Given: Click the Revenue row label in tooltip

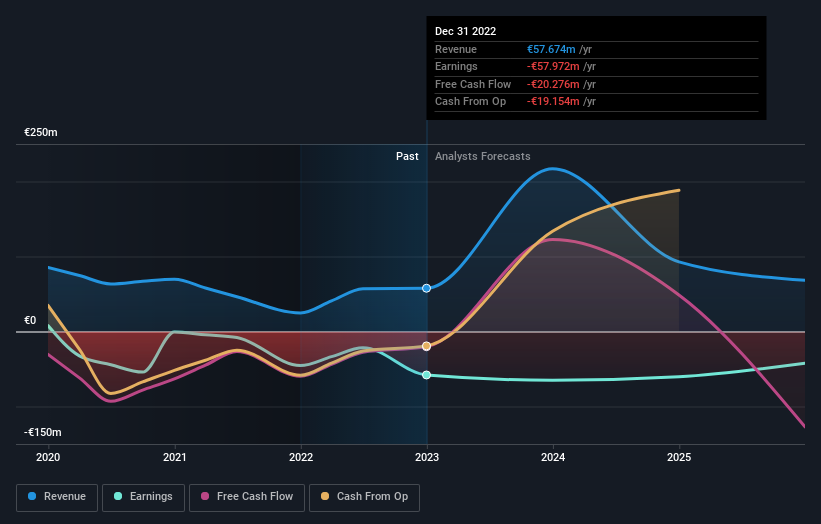Looking at the screenshot, I should click(456, 49).
